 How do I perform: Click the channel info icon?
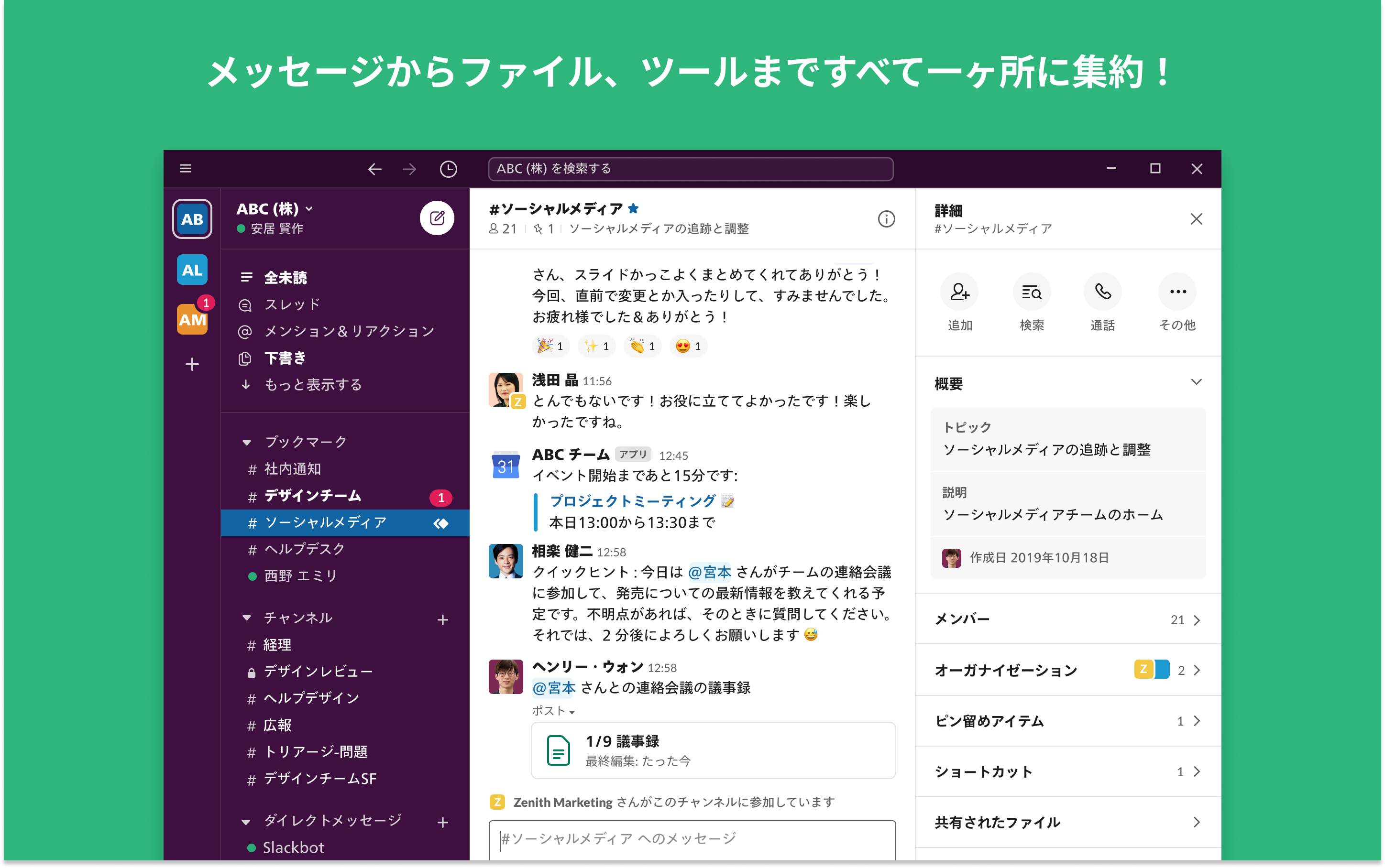(886, 219)
